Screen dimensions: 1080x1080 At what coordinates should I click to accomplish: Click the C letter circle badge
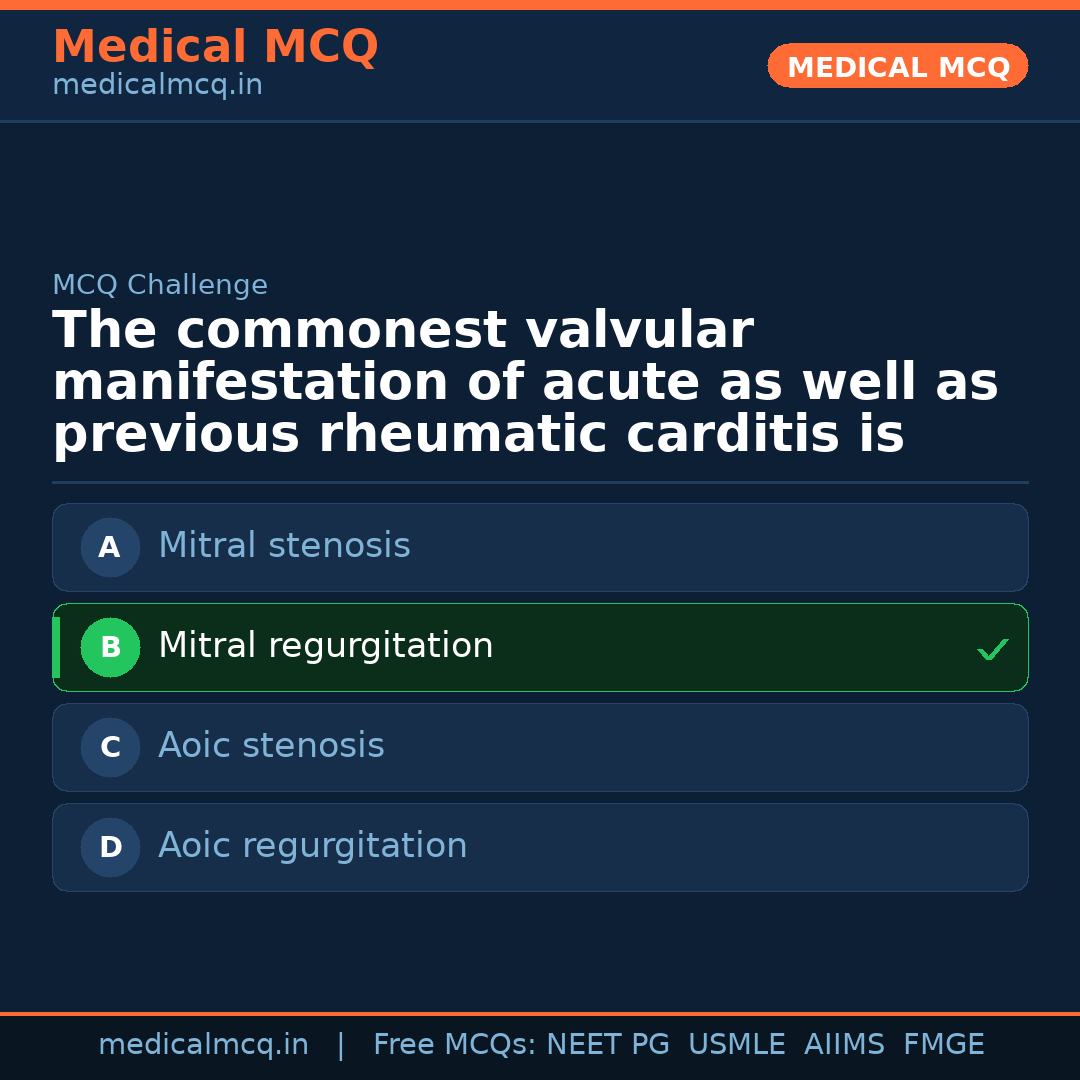(110, 747)
